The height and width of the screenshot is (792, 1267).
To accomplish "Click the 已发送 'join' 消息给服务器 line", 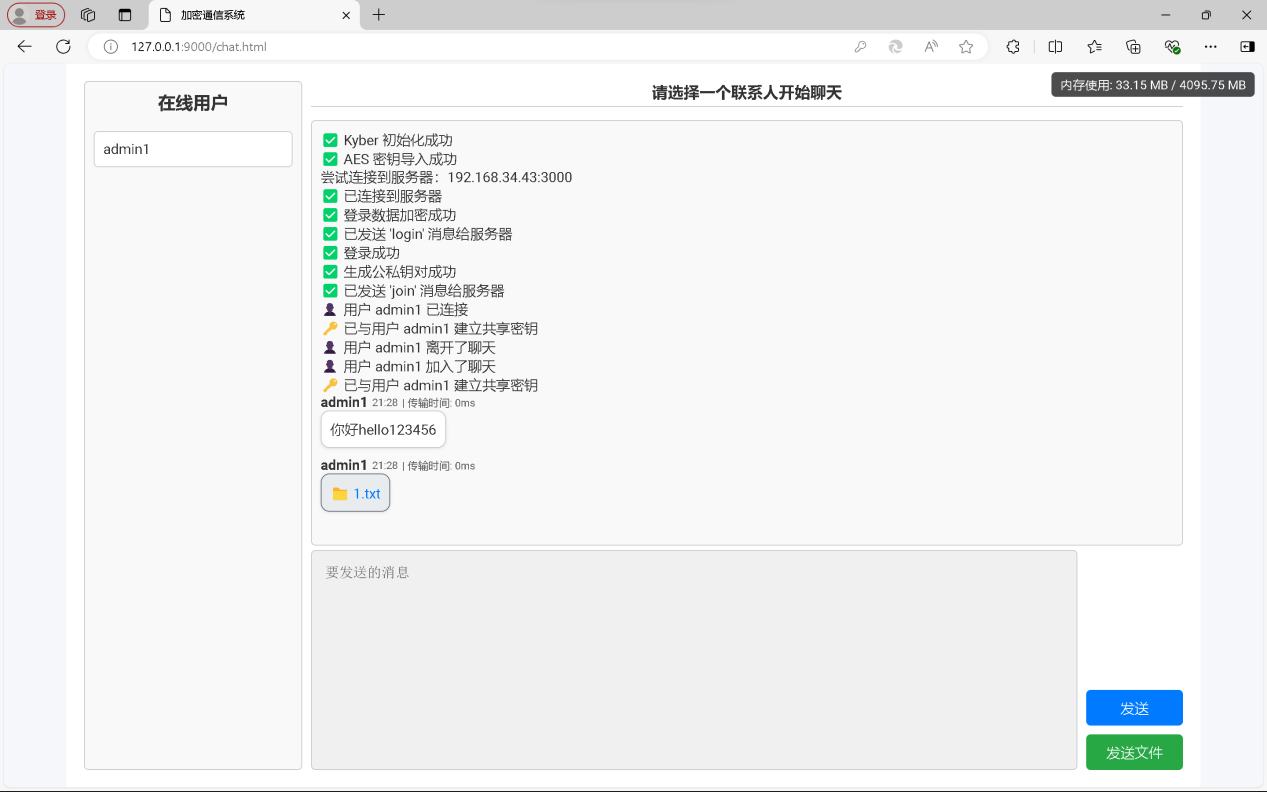I will coord(414,291).
